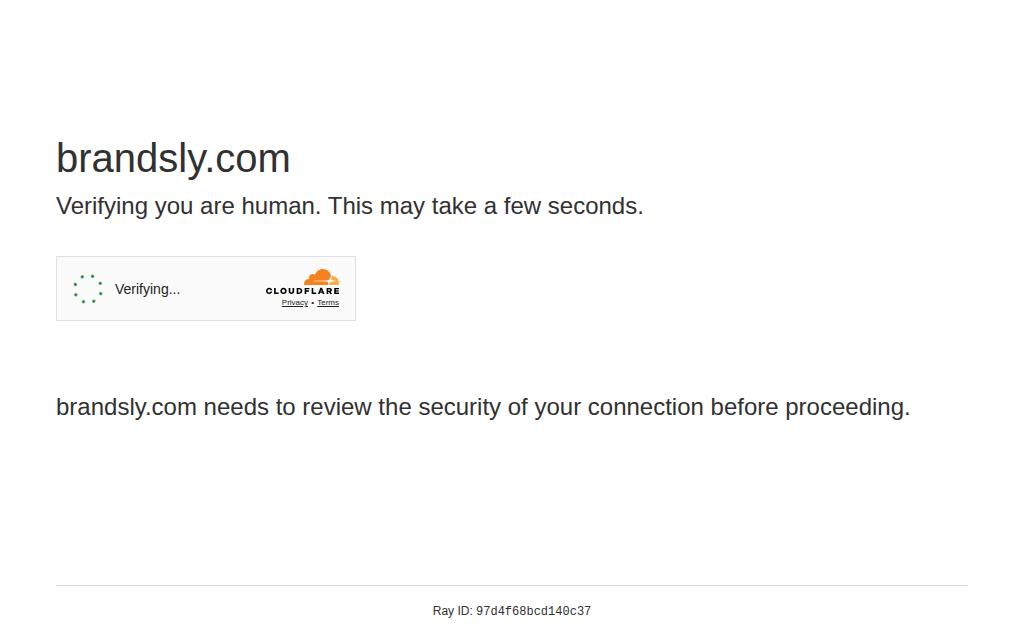Click the "Ray ID:" label
The height and width of the screenshot is (629, 1024).
452,611
